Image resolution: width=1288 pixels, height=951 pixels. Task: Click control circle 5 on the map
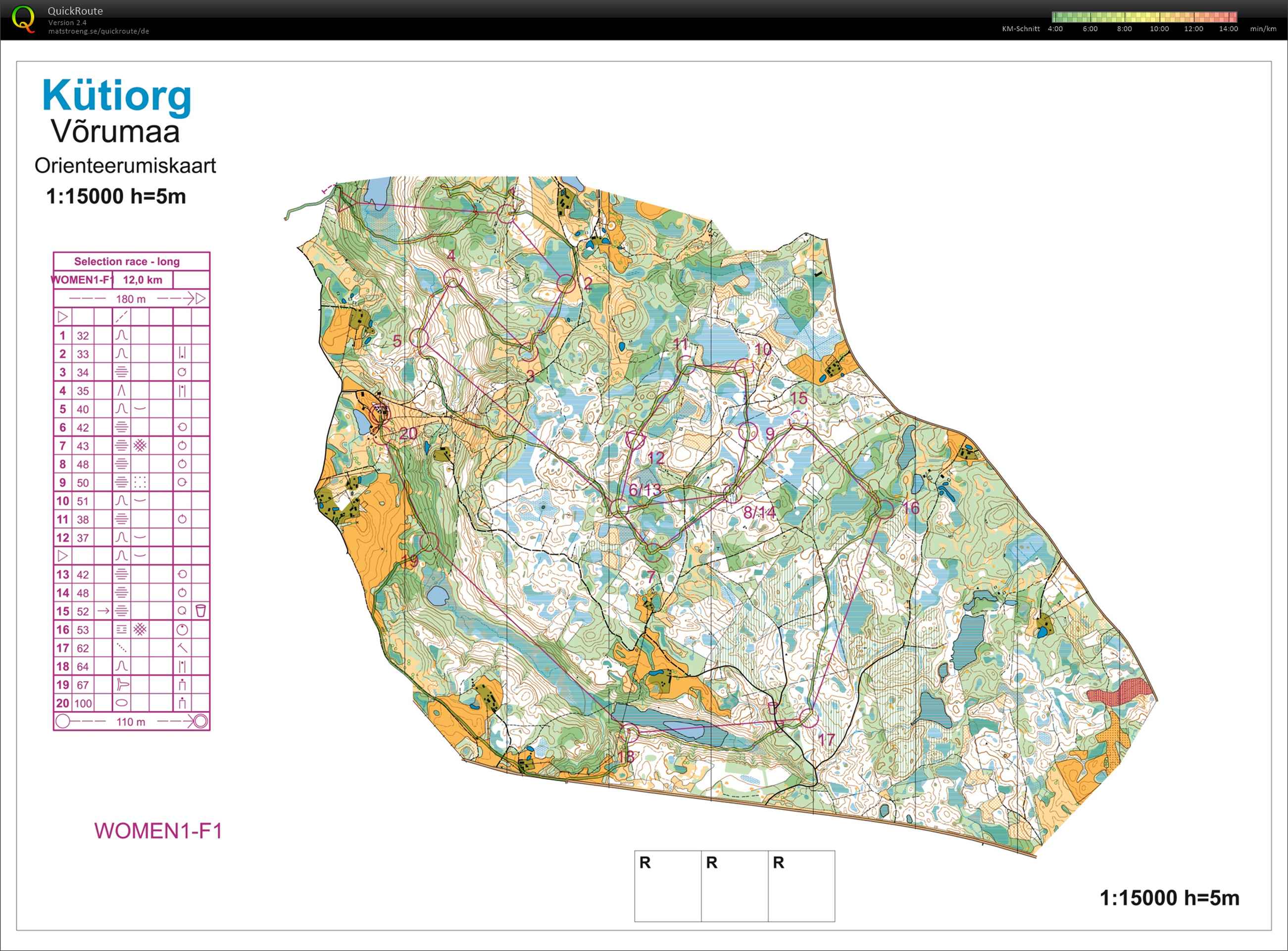coord(419,338)
